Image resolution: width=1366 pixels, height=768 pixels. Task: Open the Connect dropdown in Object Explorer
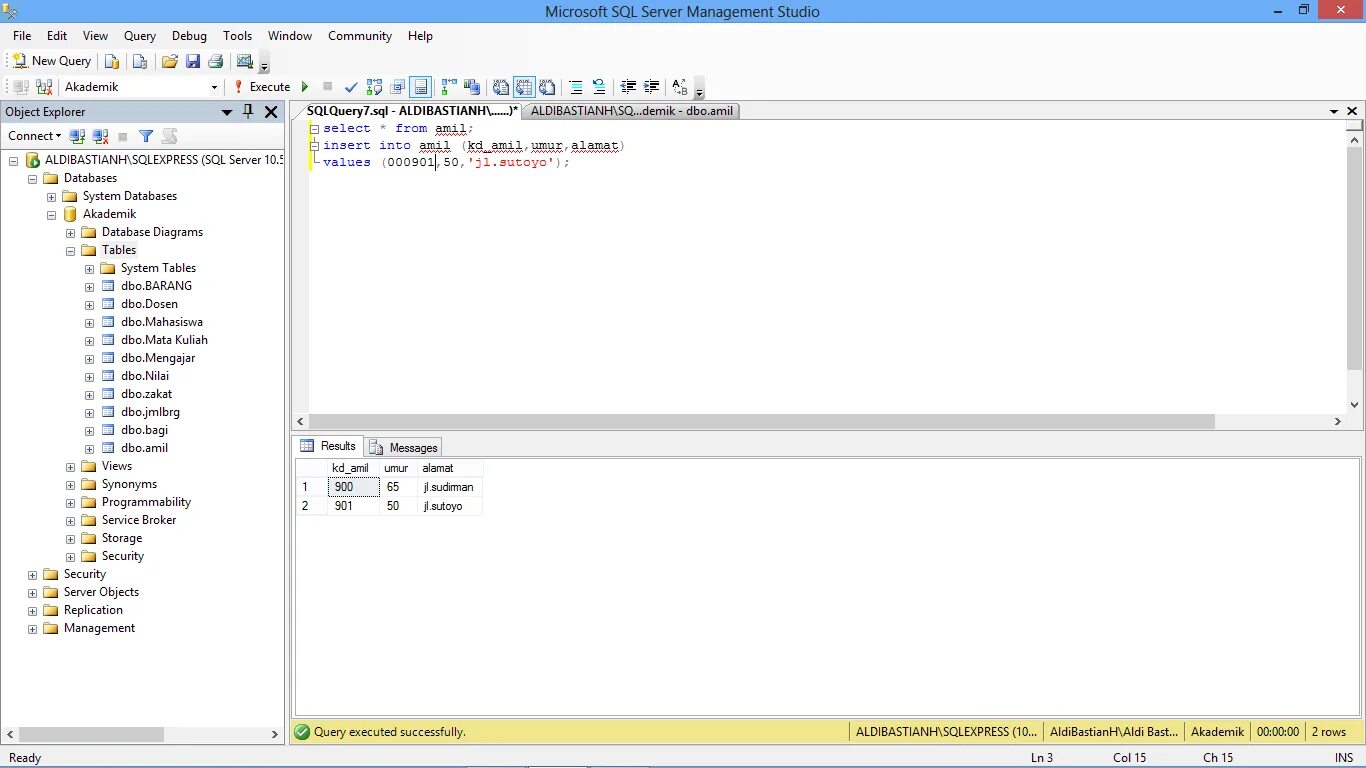coord(34,136)
